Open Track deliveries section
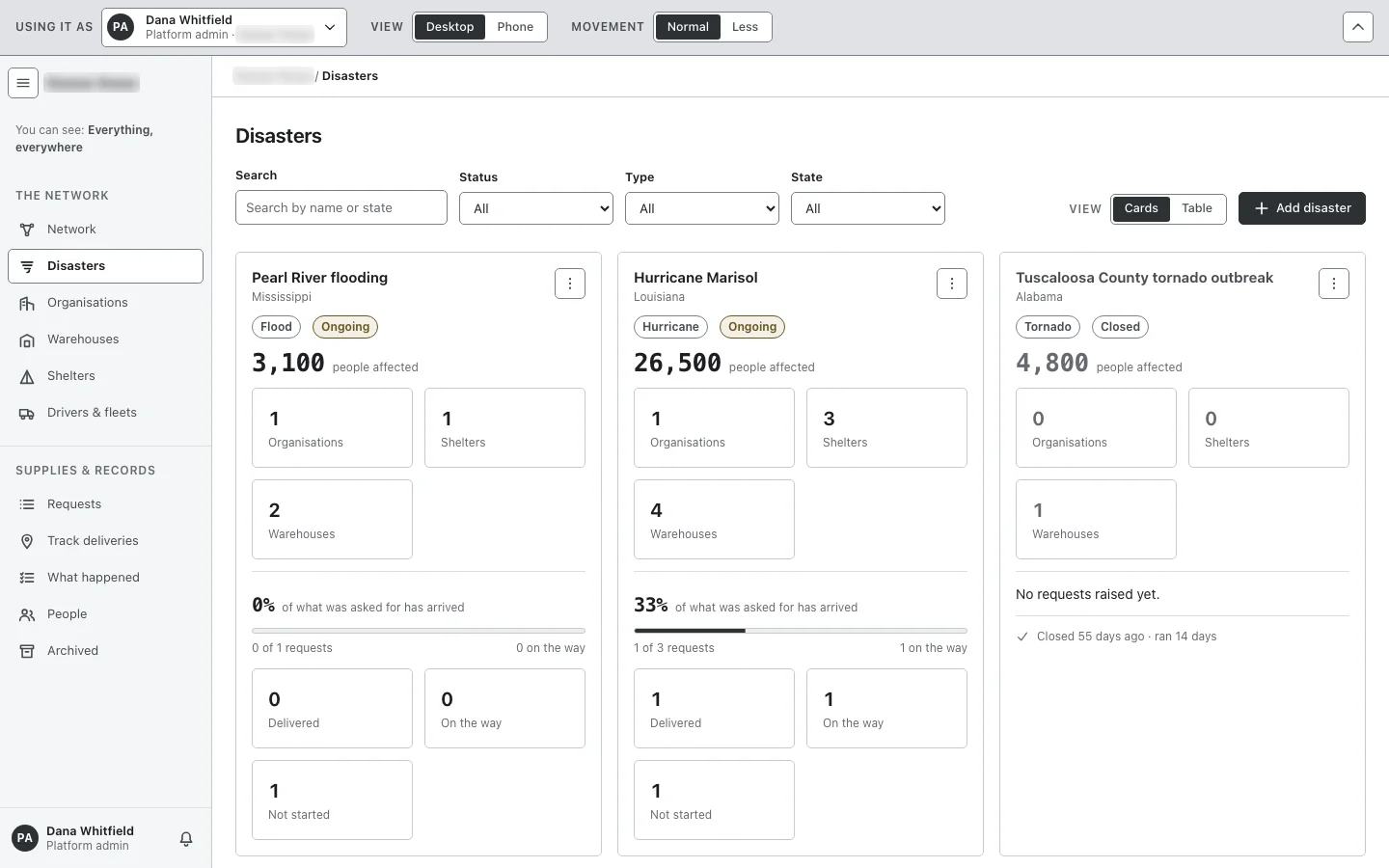1389x868 pixels. click(x=105, y=541)
